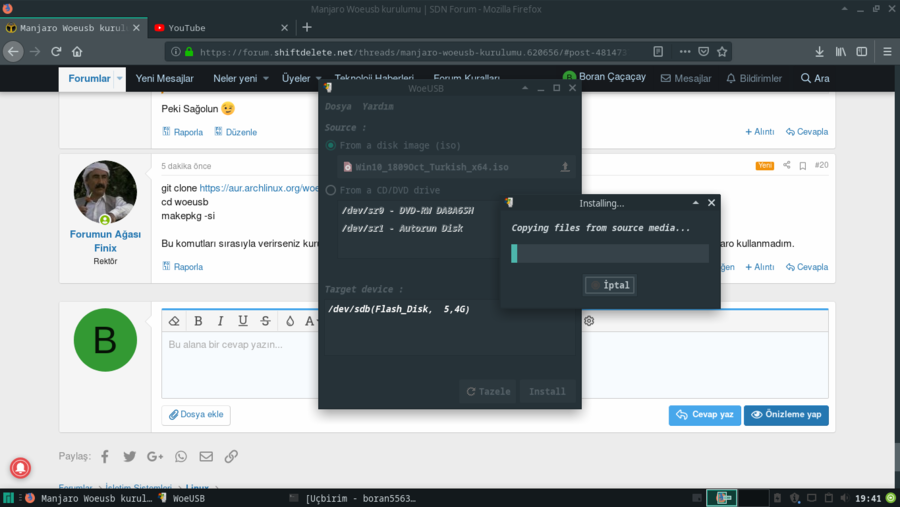
Task: Click the Firefox forward navigation arrow
Action: pos(35,52)
